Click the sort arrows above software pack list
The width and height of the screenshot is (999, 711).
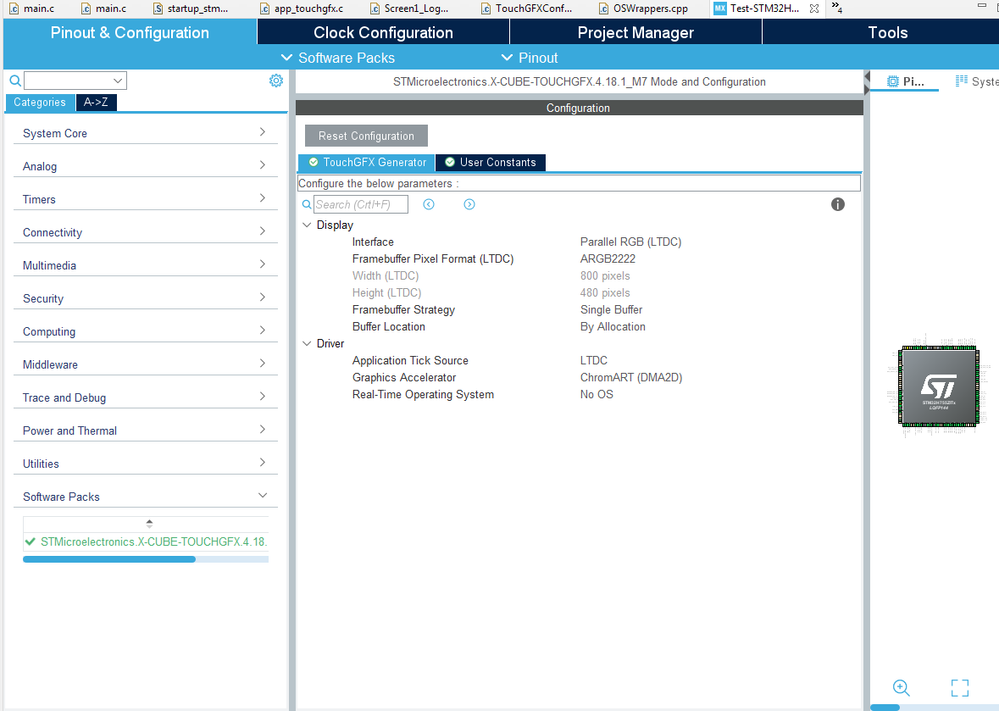coord(149,523)
